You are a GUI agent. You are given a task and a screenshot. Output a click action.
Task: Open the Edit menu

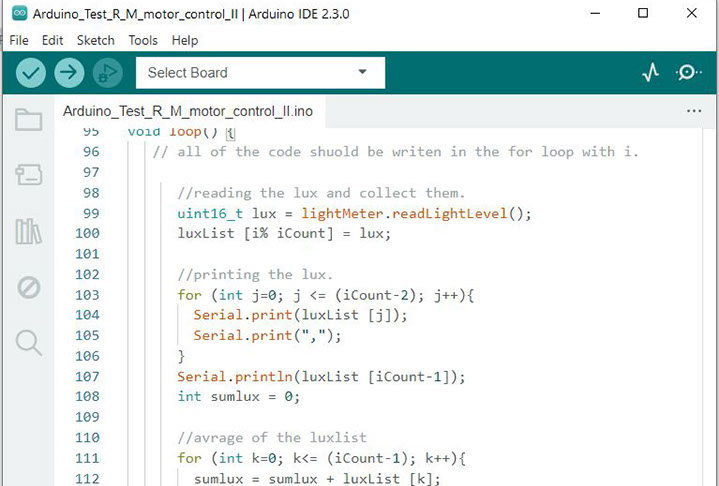pos(53,40)
